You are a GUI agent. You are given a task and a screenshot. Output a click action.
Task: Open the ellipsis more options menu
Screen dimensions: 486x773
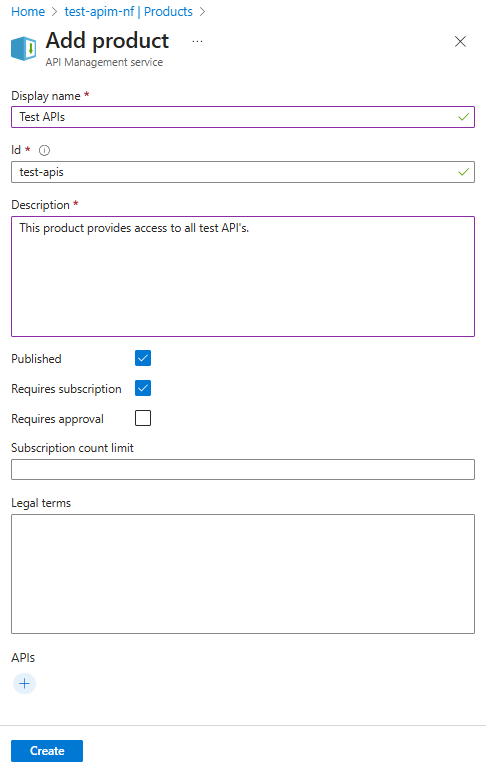(x=197, y=41)
